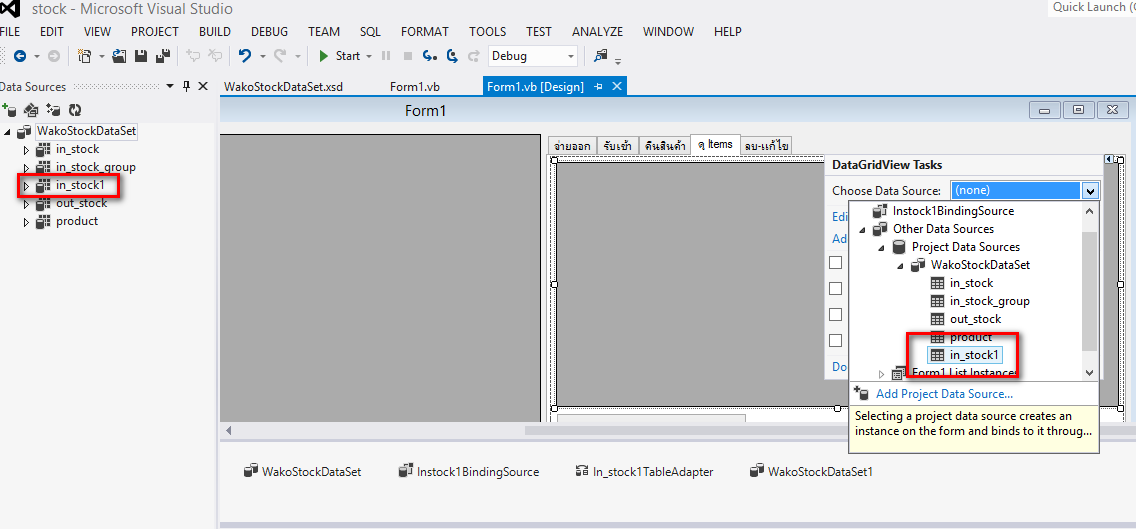Open the TOOLS menu
Image resolution: width=1136 pixels, height=529 pixels.
[488, 32]
